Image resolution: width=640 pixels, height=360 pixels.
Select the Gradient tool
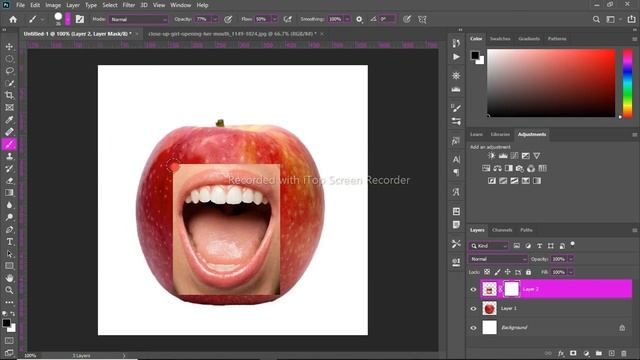tap(9, 193)
